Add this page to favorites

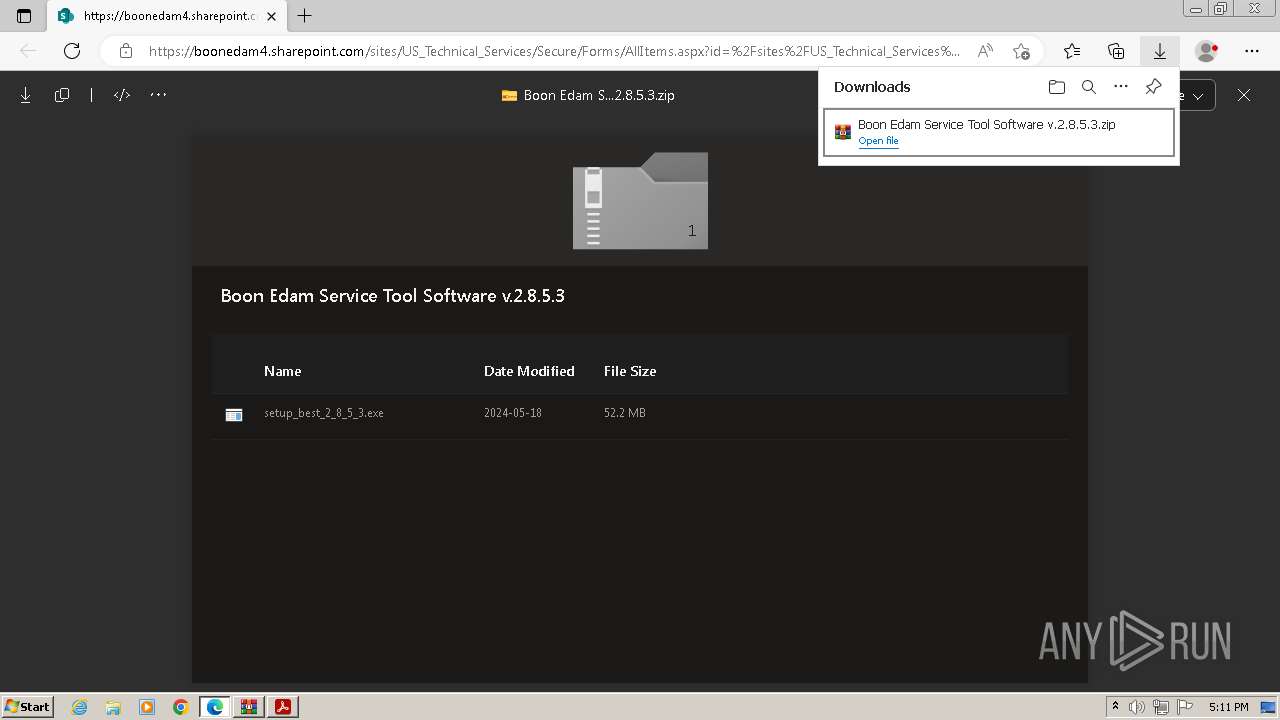pyautogui.click(x=1021, y=51)
